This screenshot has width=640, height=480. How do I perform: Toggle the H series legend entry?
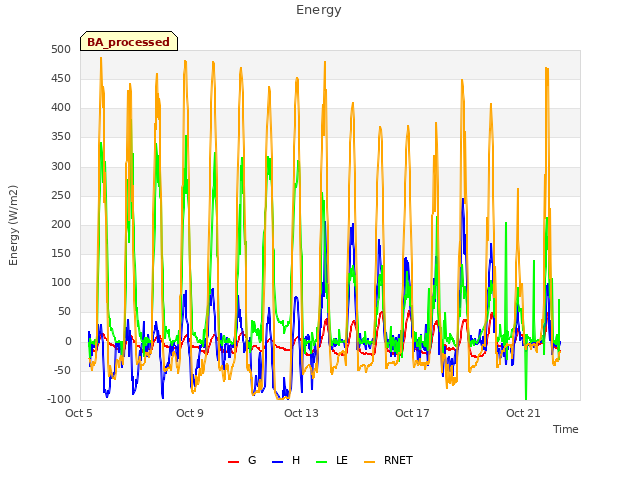click(286, 460)
